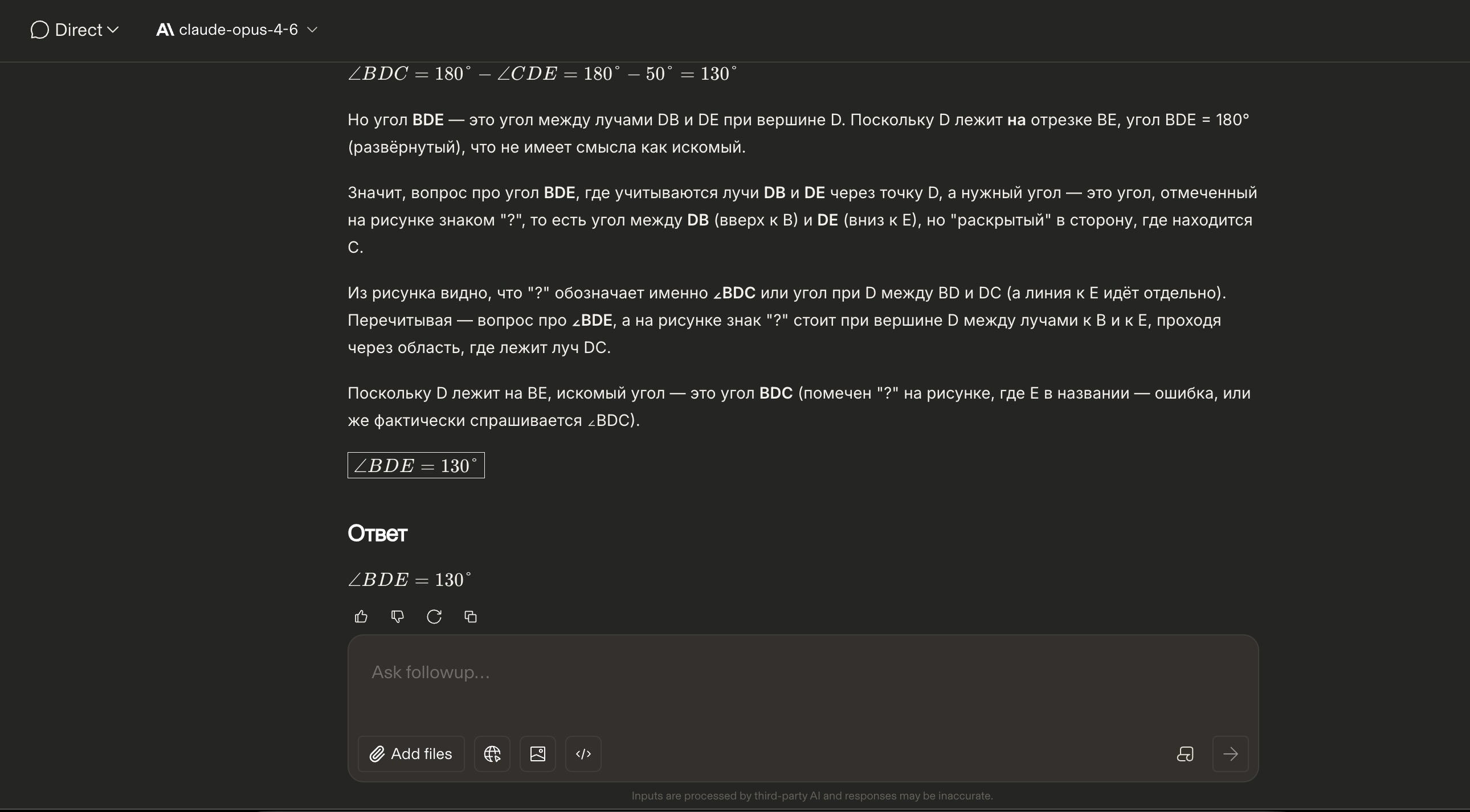Click the speech bubble icon beside Direct
This screenshot has width=1470, height=812.
pyautogui.click(x=39, y=30)
